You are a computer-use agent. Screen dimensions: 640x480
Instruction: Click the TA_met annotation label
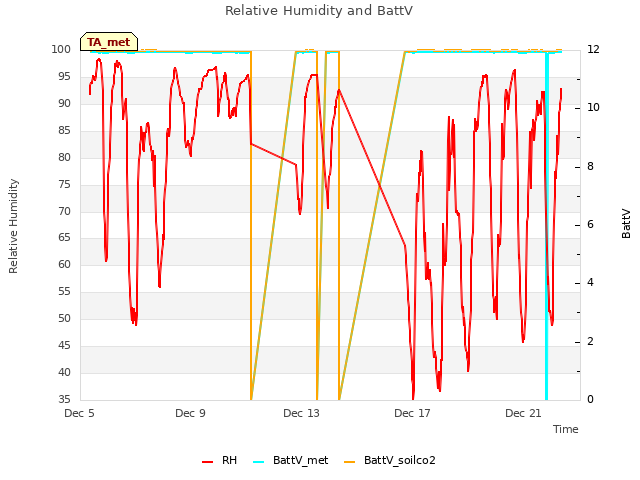pos(109,42)
